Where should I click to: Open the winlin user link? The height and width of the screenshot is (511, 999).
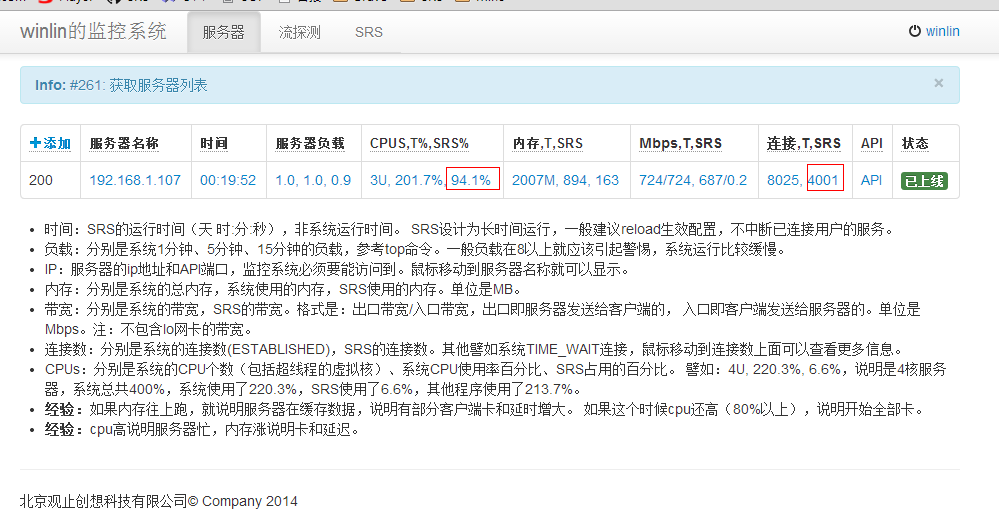coord(942,32)
